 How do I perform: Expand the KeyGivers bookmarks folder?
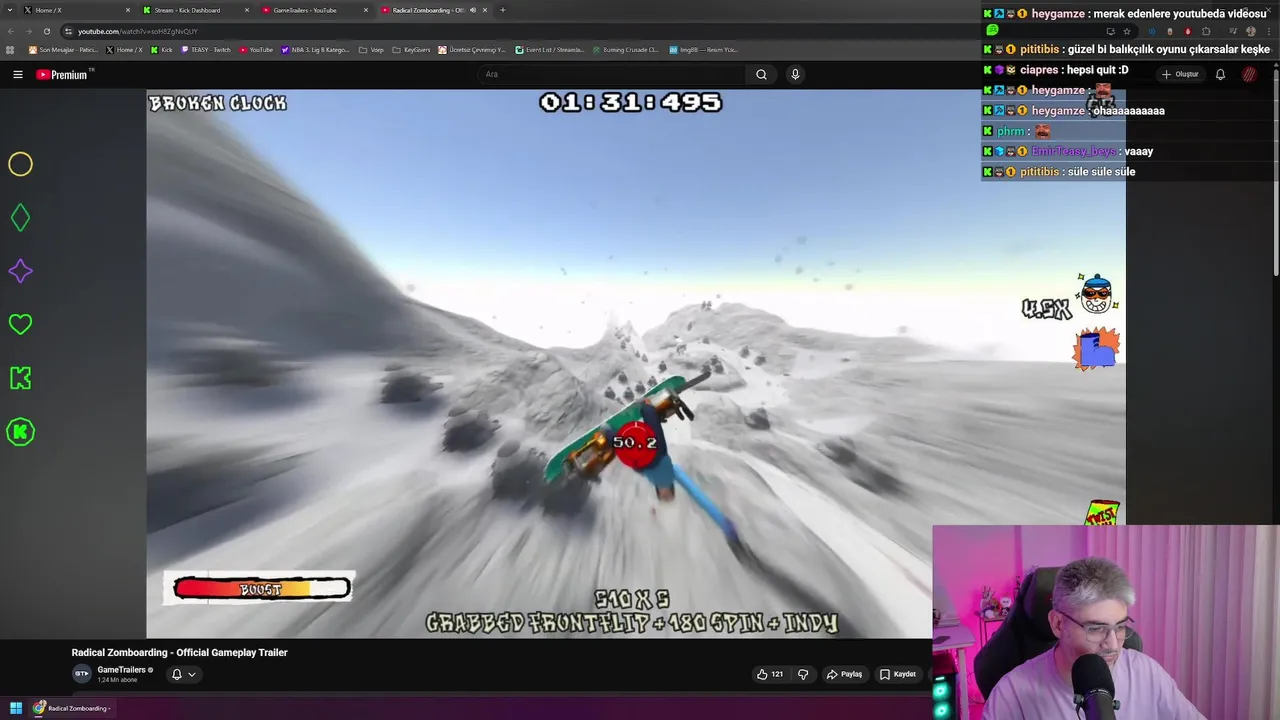point(410,49)
